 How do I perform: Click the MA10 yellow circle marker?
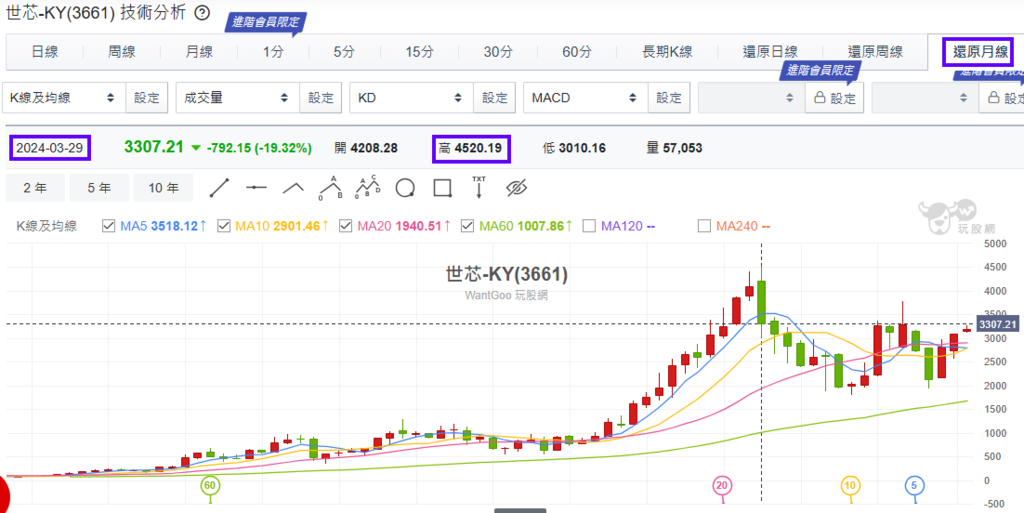coord(849,486)
